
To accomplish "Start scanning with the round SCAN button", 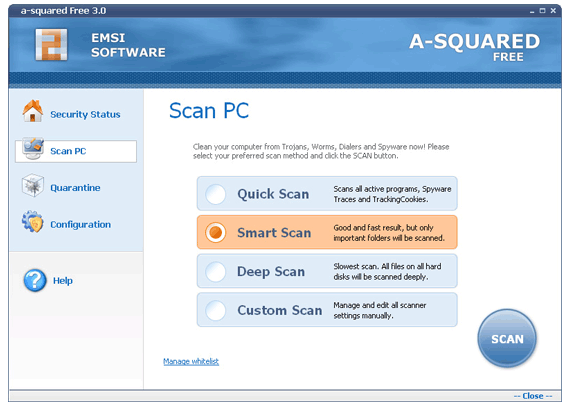I will [507, 338].
